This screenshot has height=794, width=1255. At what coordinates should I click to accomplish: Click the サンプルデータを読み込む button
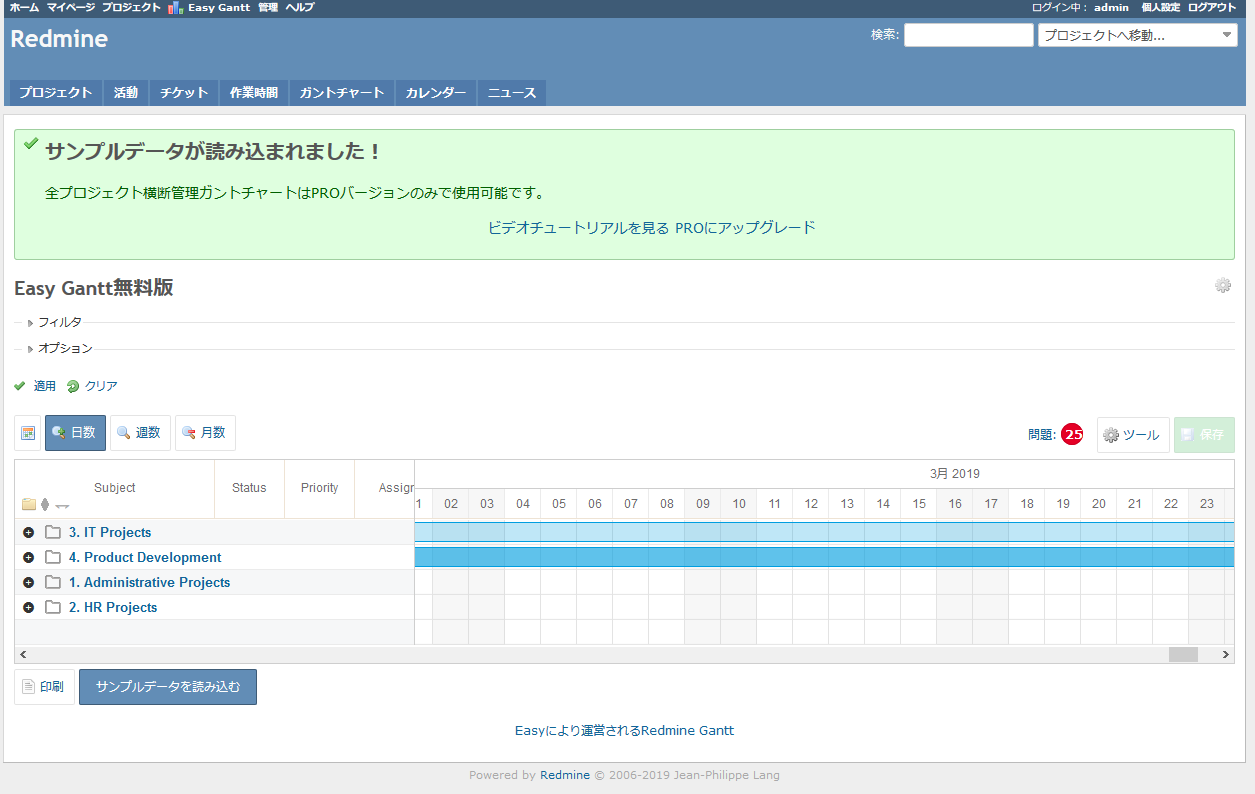[x=168, y=687]
